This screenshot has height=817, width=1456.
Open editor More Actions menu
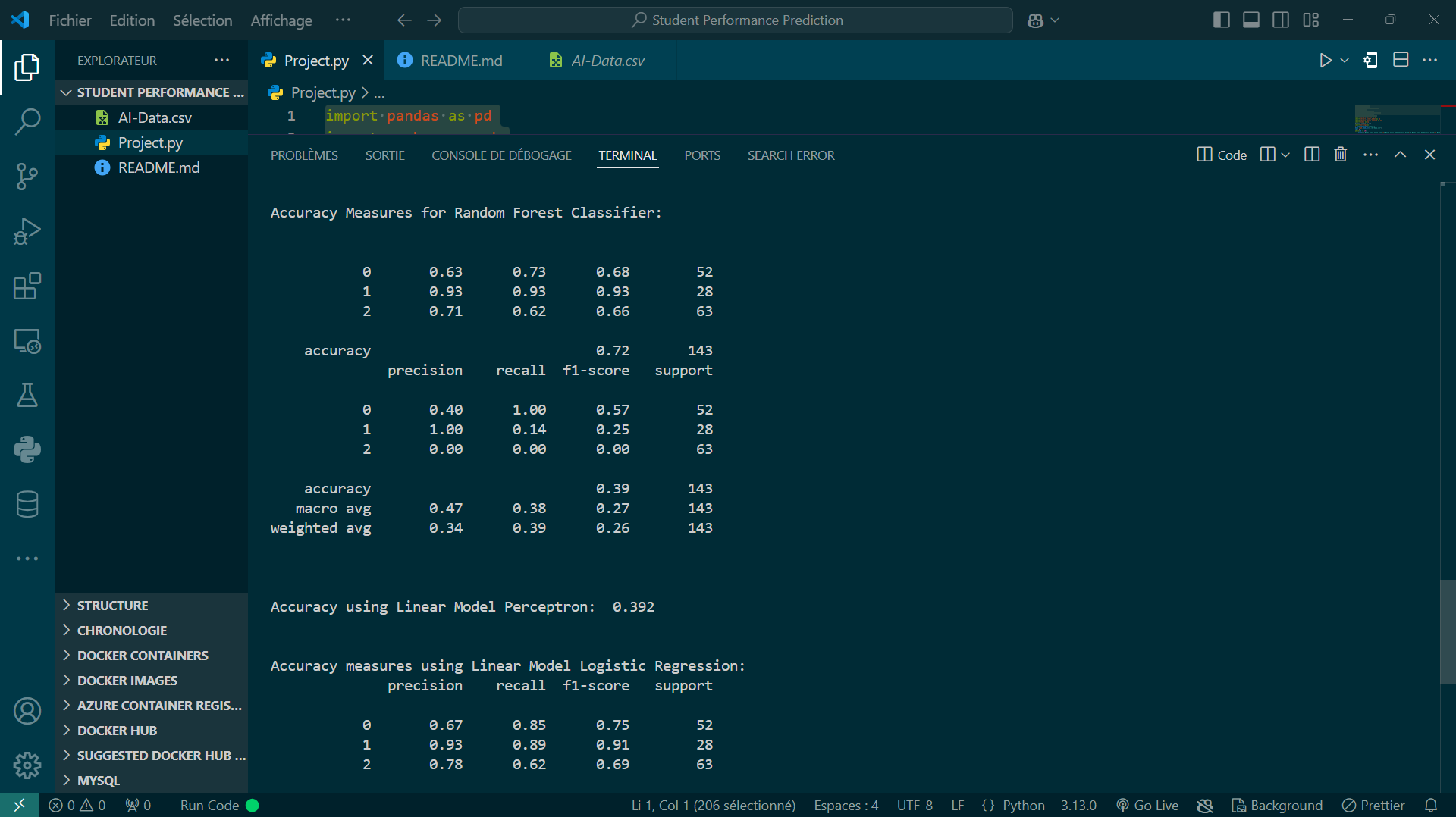1430,61
